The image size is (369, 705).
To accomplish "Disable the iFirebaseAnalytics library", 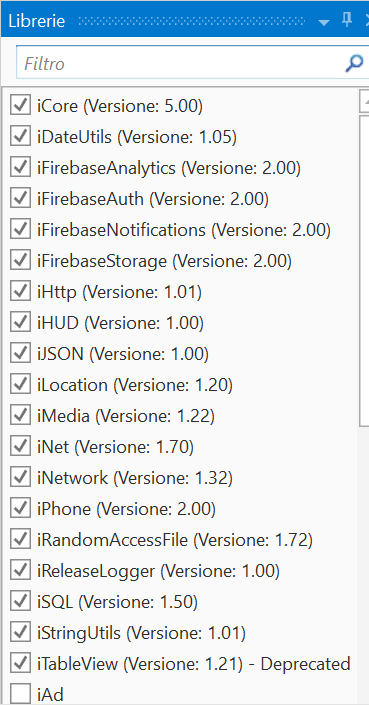I will coord(20,168).
